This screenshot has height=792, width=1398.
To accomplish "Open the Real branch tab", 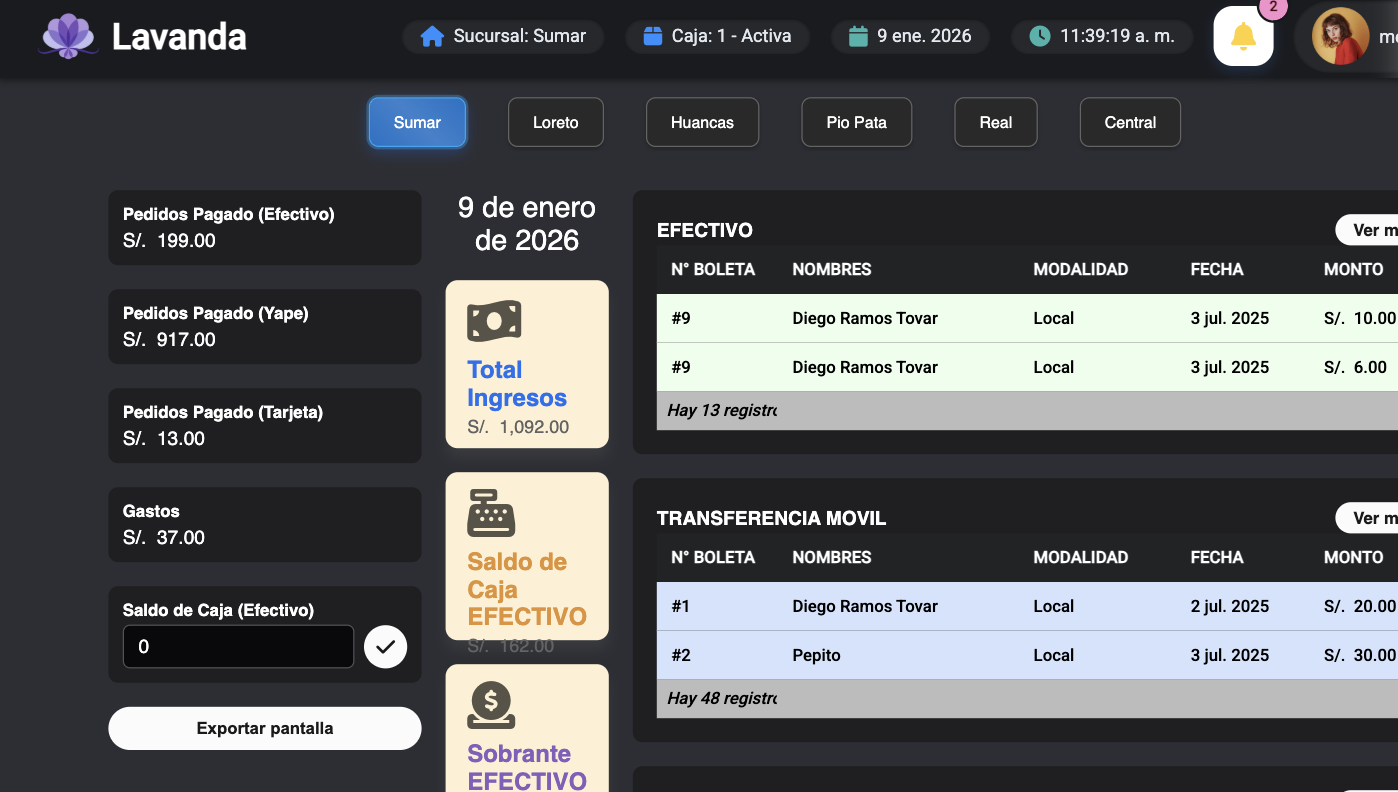I will 995,123.
